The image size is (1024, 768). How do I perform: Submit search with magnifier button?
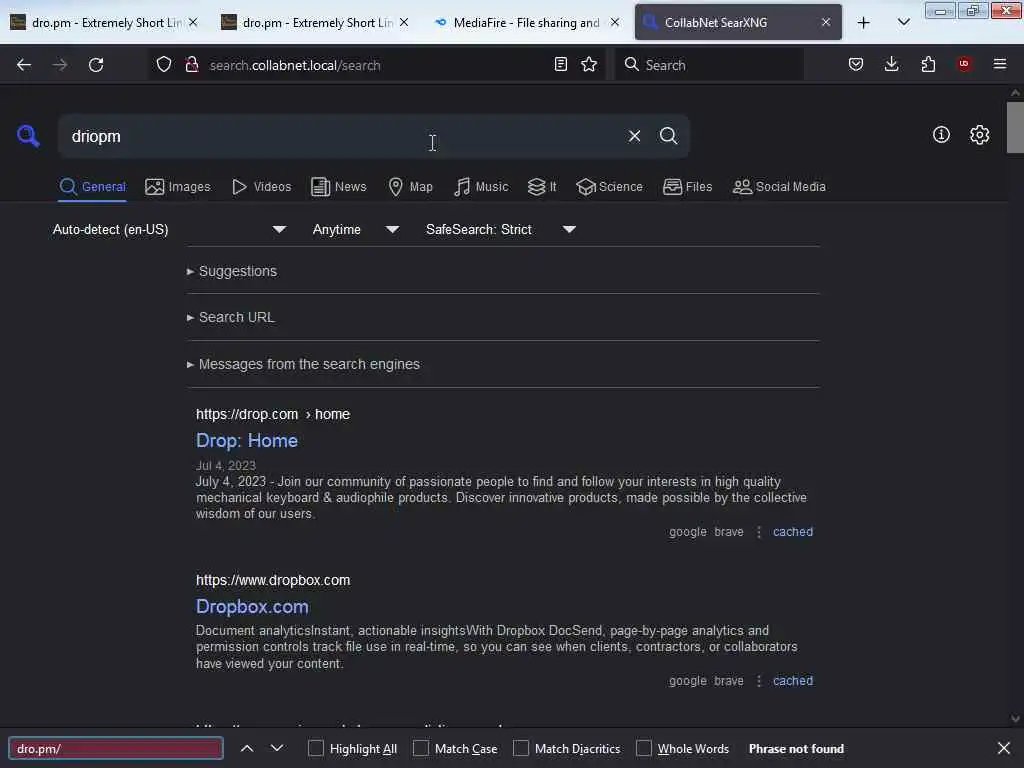pos(668,136)
